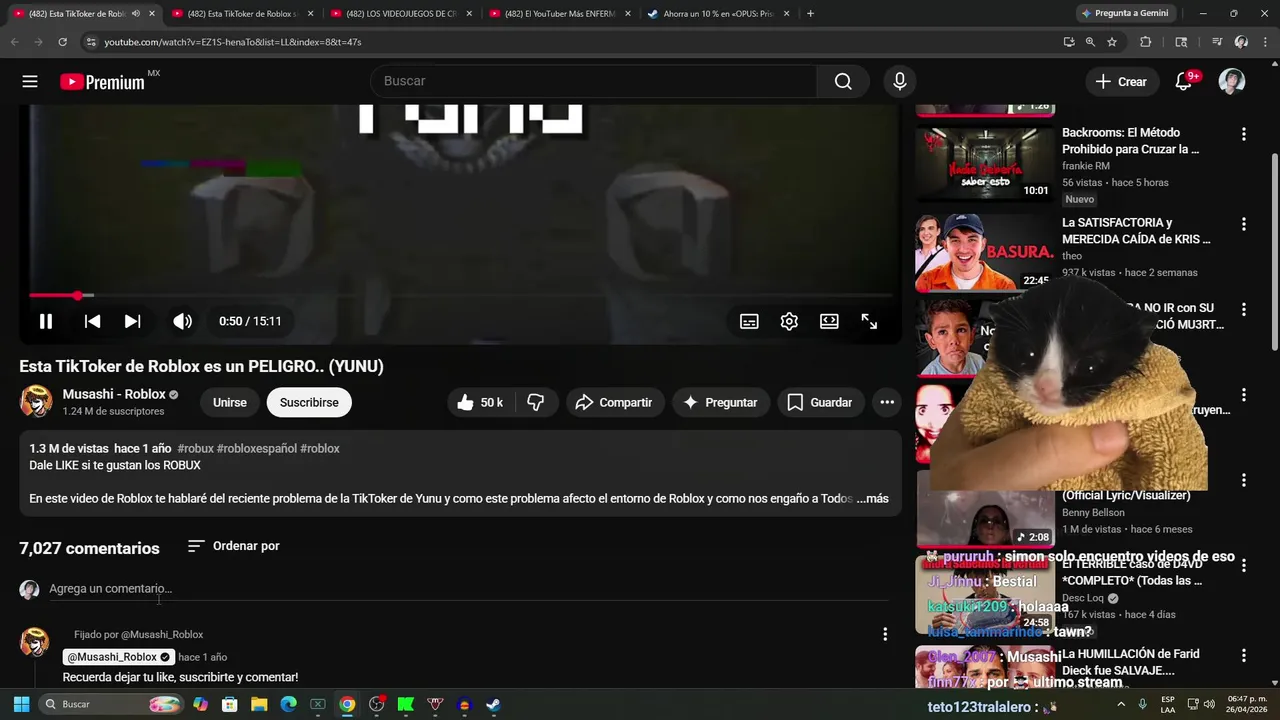Screen dimensions: 1280x720
Task: Open the YouTube hamburger guide menu
Action: (30, 82)
